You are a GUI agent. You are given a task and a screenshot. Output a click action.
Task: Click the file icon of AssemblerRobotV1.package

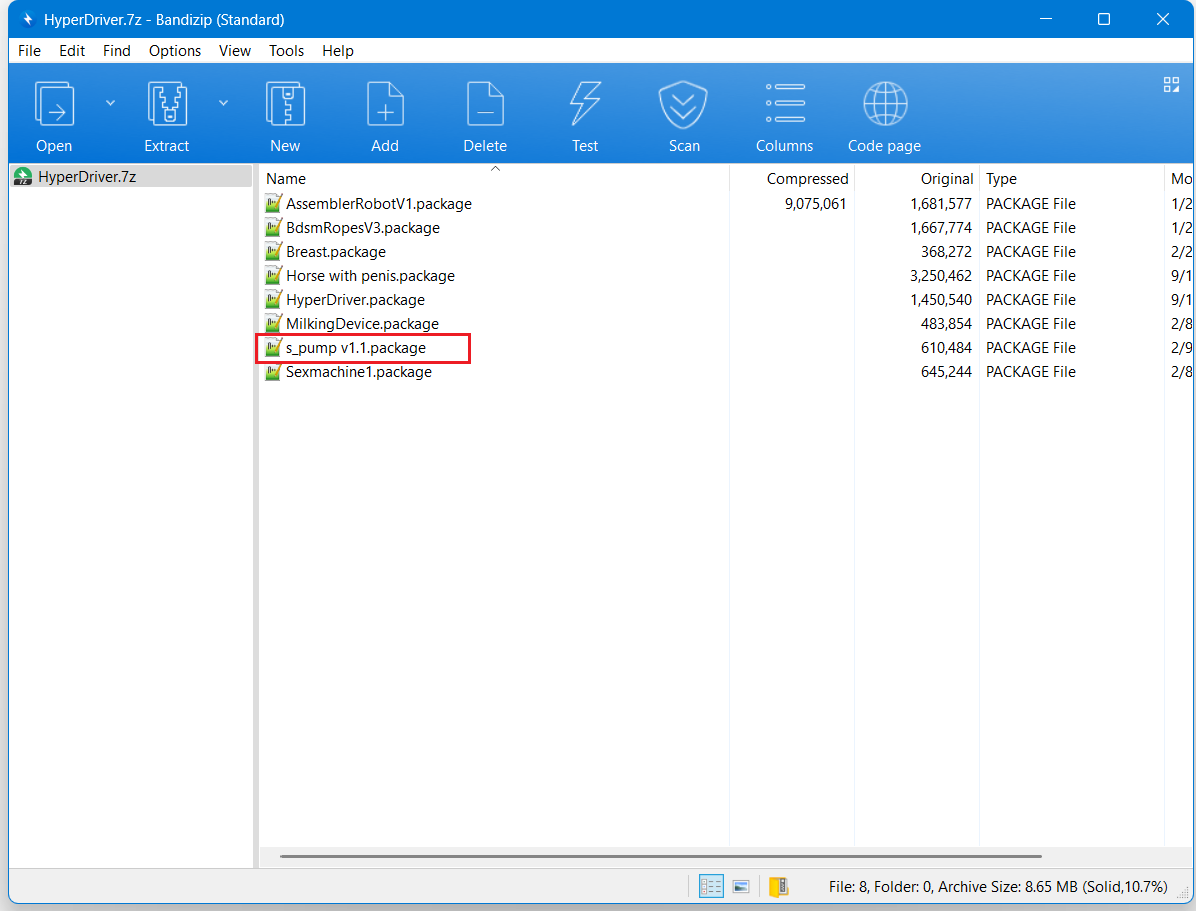[273, 204]
